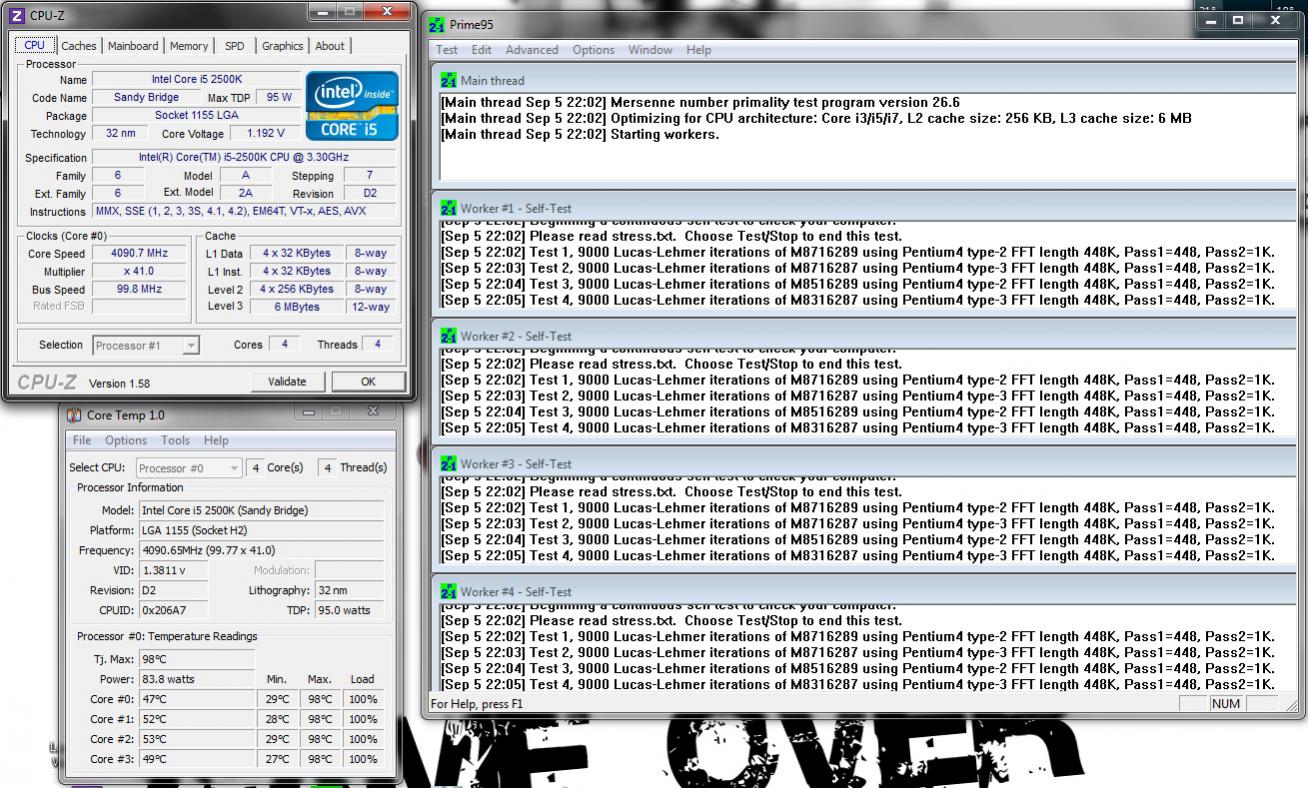Click the NUM indicator in Prime95 status bar
Image resolution: width=1308 pixels, height=788 pixels.
1225,704
